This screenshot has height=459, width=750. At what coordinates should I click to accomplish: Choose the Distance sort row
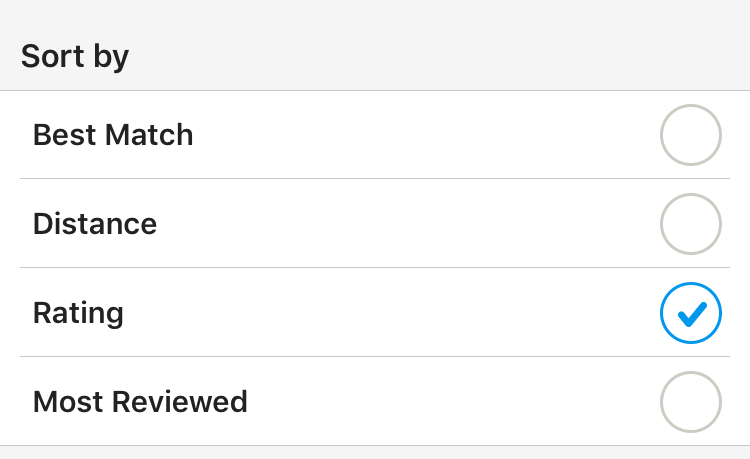point(375,224)
